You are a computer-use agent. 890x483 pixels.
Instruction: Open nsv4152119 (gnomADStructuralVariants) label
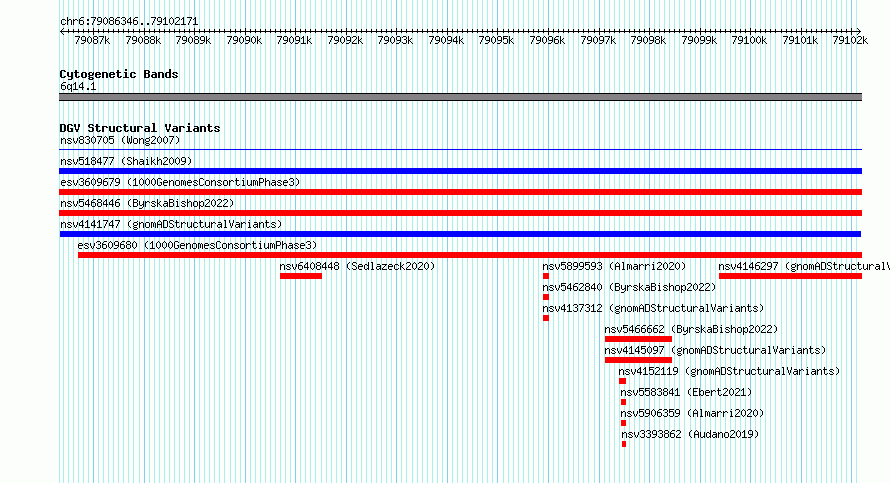click(x=729, y=371)
